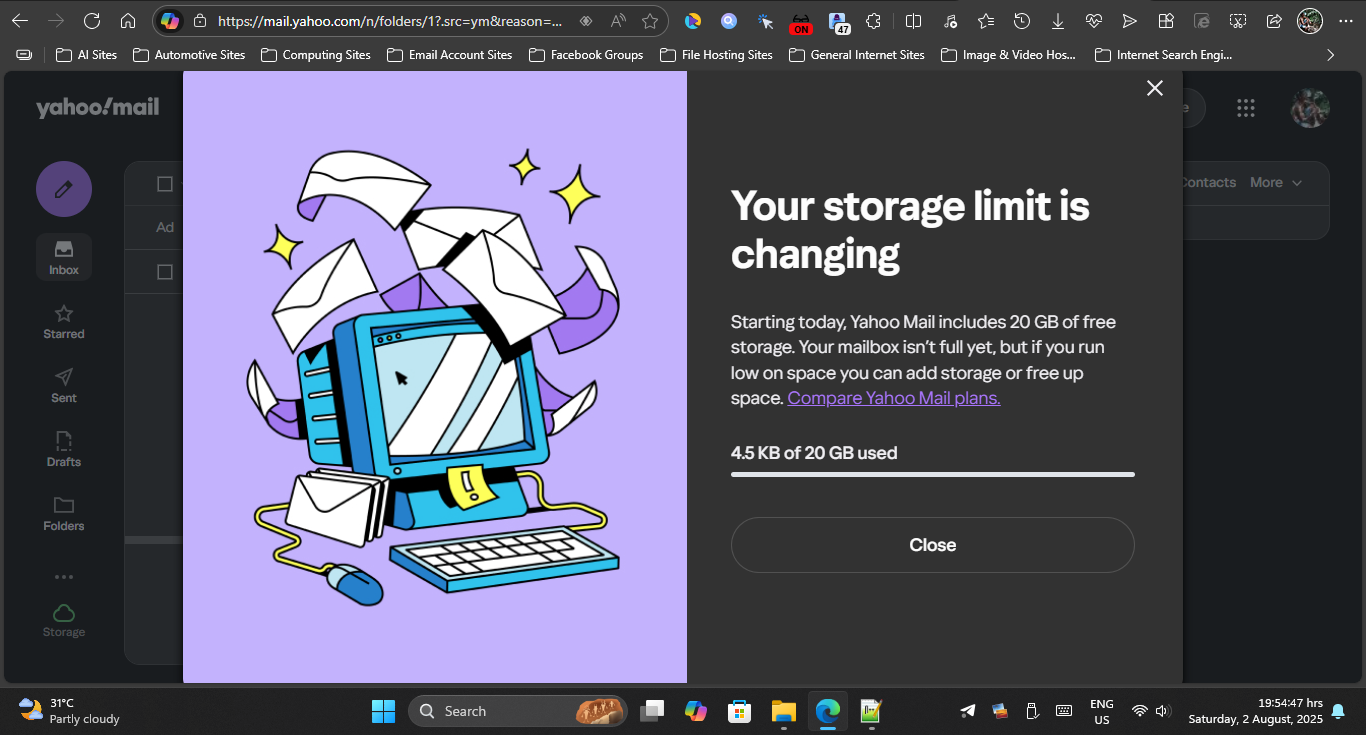Click the Close button in the dialog
Image resolution: width=1366 pixels, height=735 pixels.
pos(933,545)
